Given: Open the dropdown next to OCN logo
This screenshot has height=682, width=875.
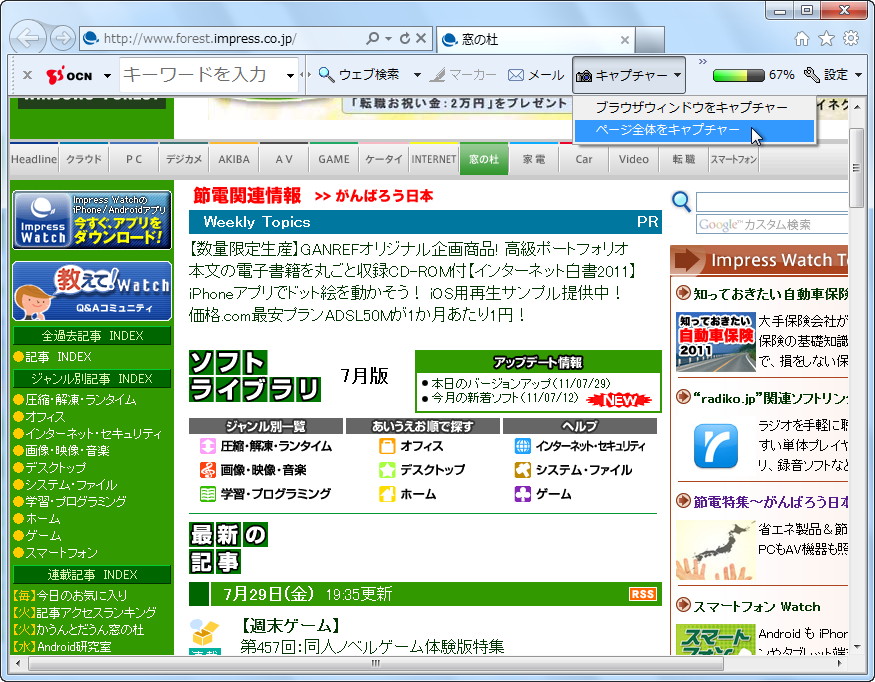Looking at the screenshot, I should 107,75.
